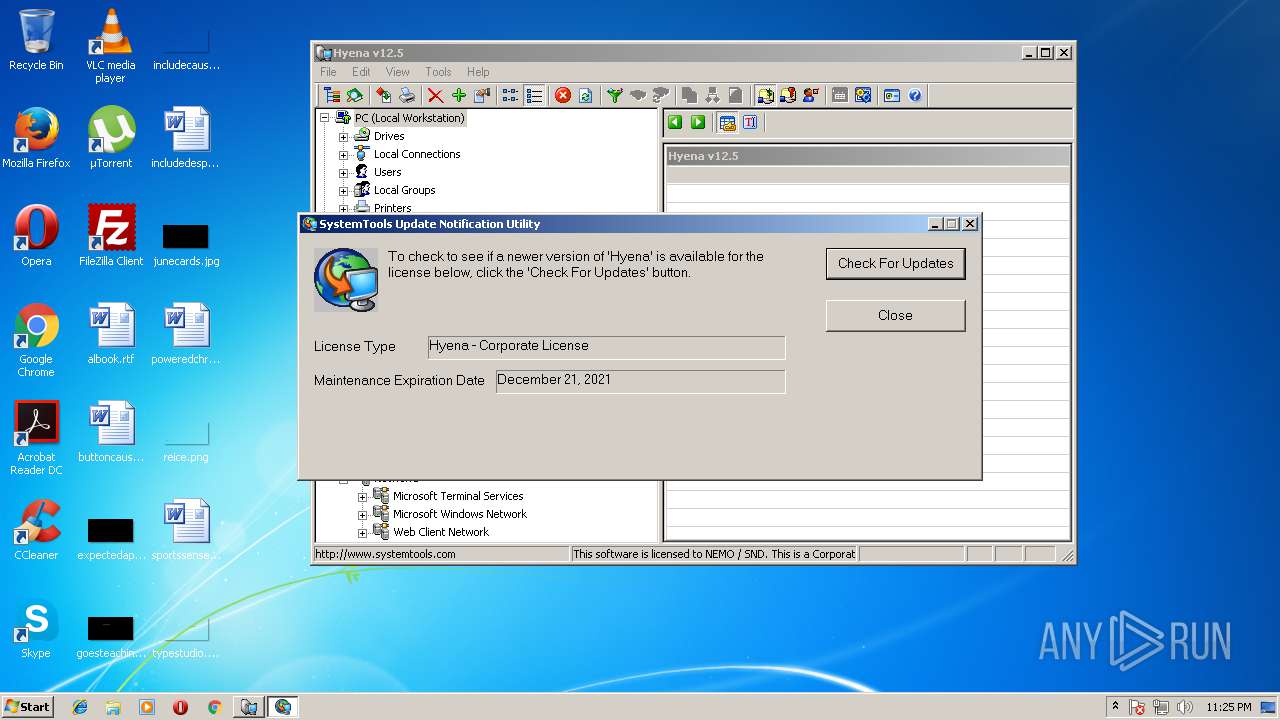Viewport: 1280px width, 720px height.
Task: Click the calendar grid icon in Hyena toolbar
Action: [x=840, y=95]
